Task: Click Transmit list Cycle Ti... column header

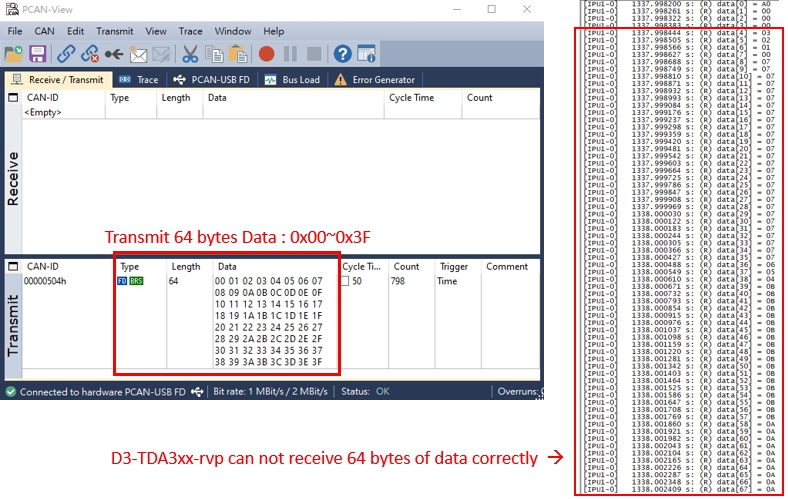Action: (x=363, y=266)
